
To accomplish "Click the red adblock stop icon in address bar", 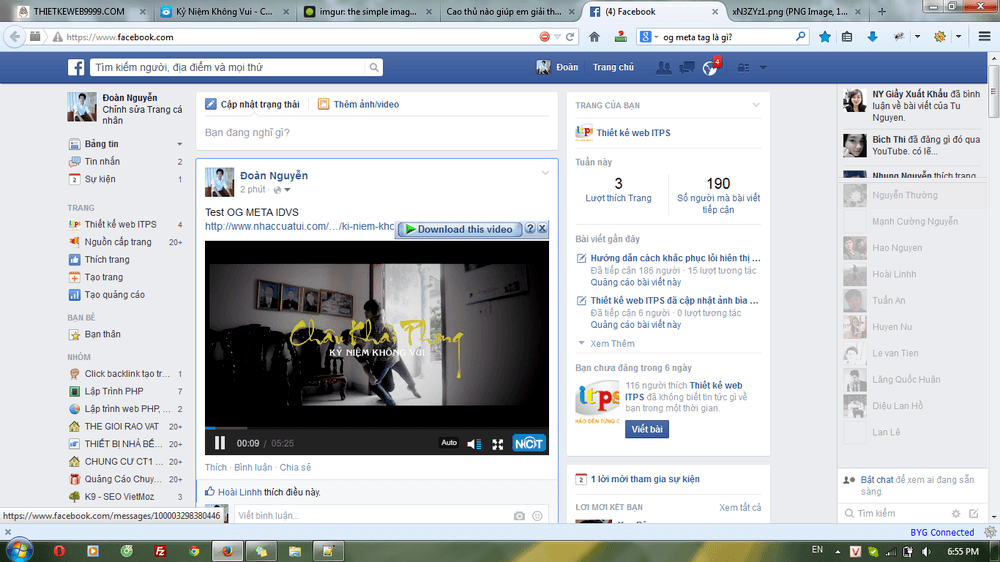I will 544,37.
